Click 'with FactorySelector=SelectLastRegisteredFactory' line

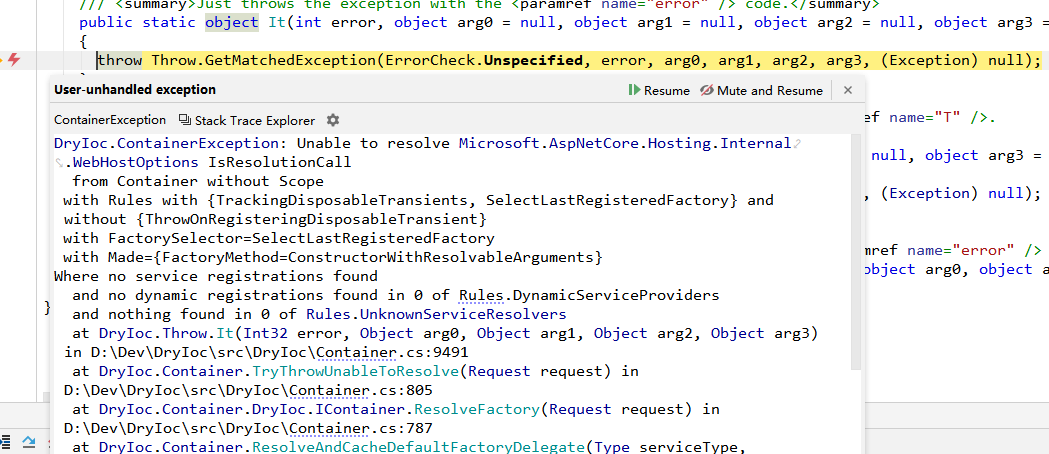[x=279, y=238]
